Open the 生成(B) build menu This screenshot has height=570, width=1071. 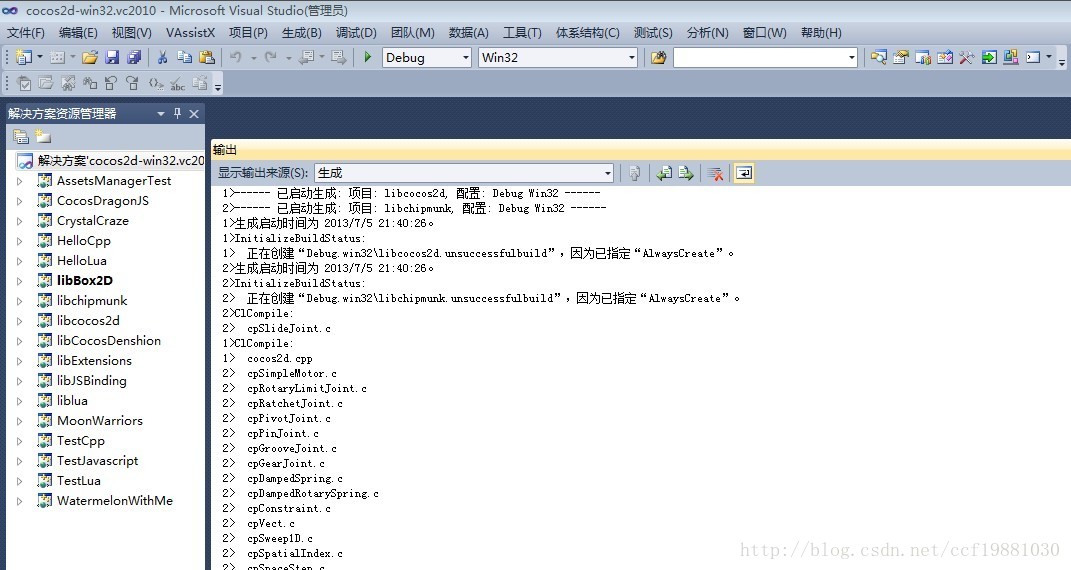point(301,33)
